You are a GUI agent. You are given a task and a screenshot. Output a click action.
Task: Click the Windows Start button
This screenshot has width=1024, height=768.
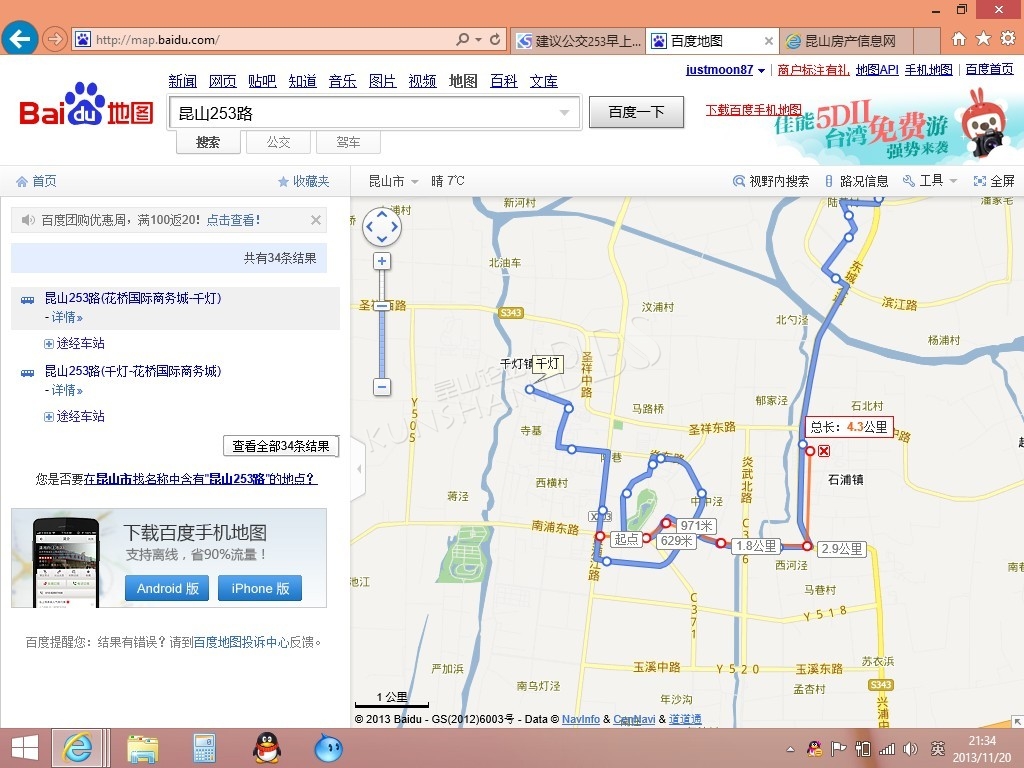pyautogui.click(x=25, y=748)
